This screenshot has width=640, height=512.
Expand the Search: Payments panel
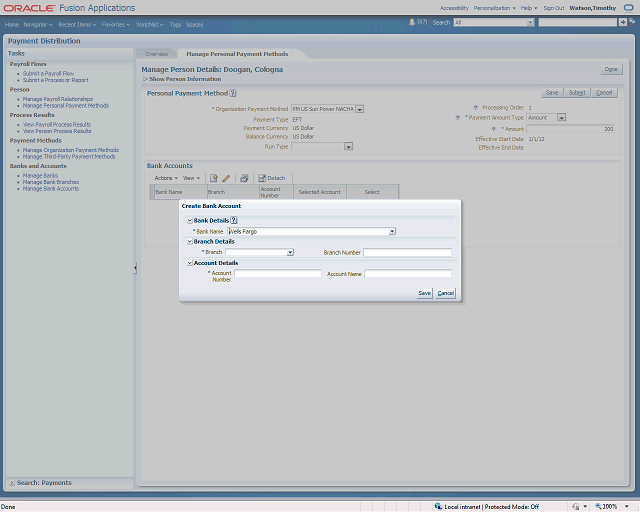tap(12, 483)
